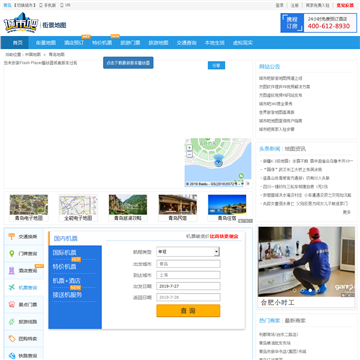Click the 更多 link under news list

[x=347, y=212]
